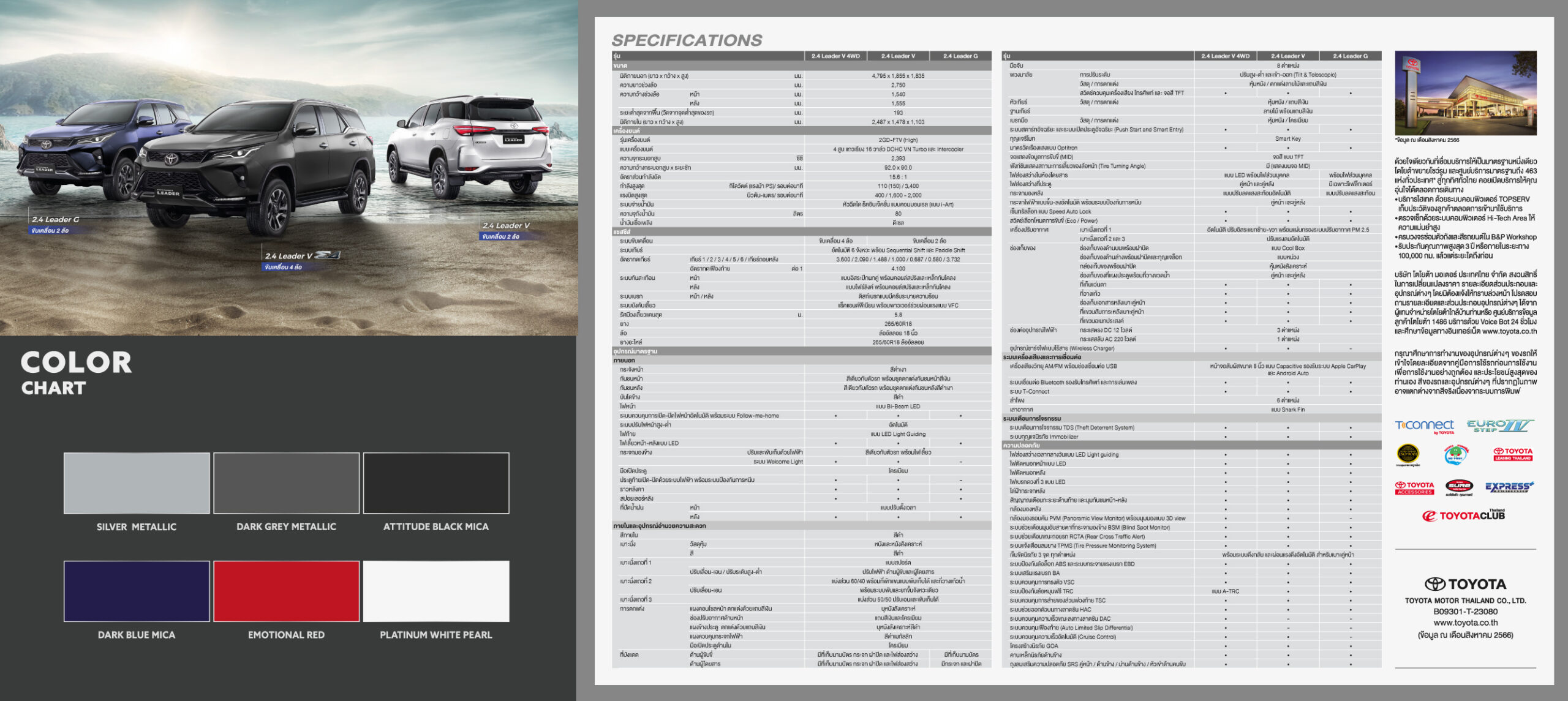Image resolution: width=1568 pixels, height=701 pixels.
Task: Click the large Toyota logo above company name
Action: [1464, 583]
